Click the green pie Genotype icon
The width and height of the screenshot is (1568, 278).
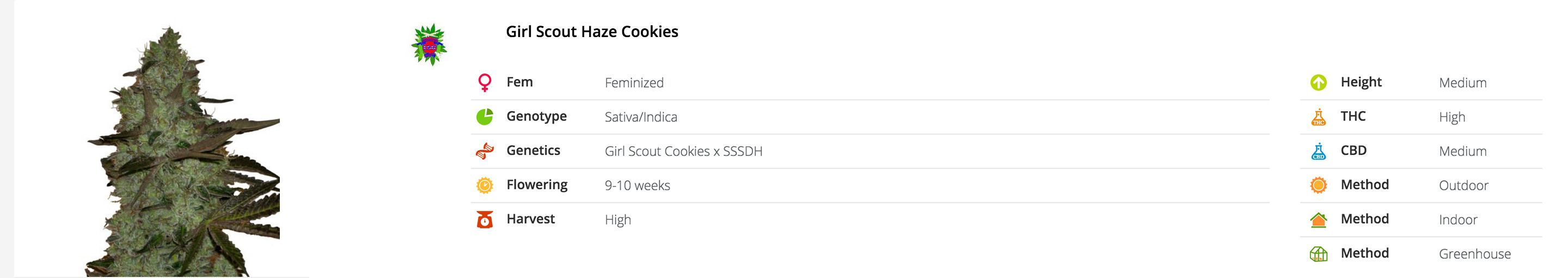pos(485,117)
